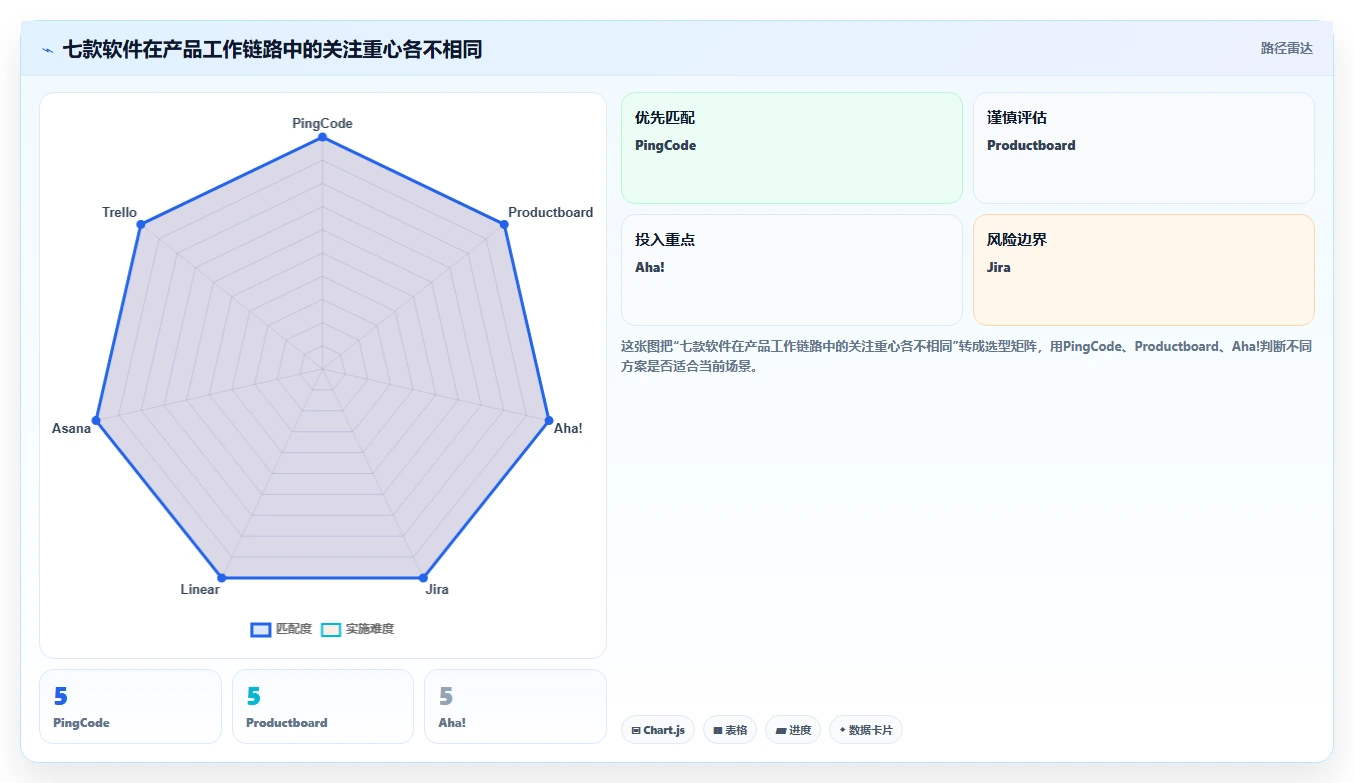Click the PingCode stat card showing 5
The image size is (1354, 783).
(130, 707)
